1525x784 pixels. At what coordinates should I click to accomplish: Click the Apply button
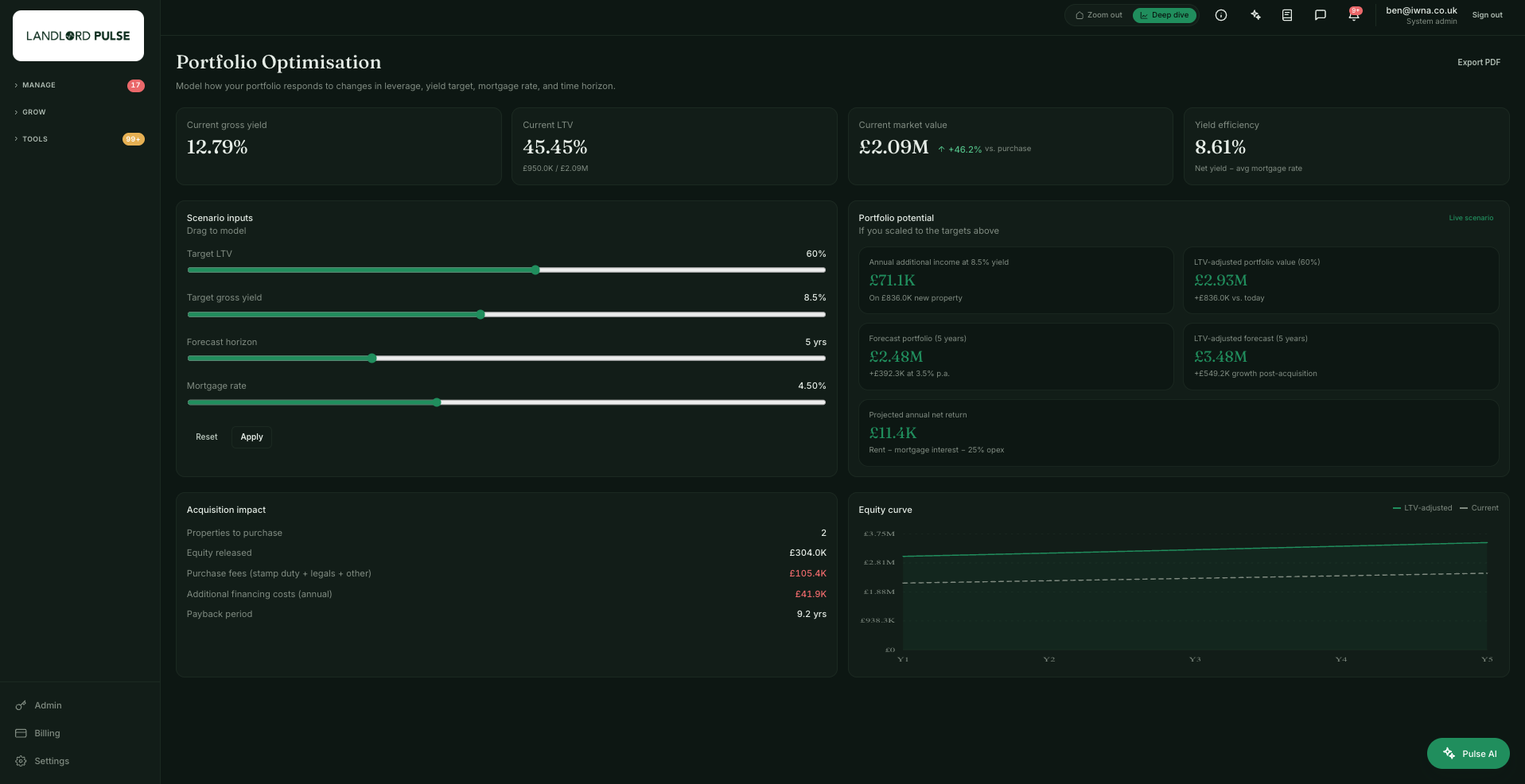[251, 437]
